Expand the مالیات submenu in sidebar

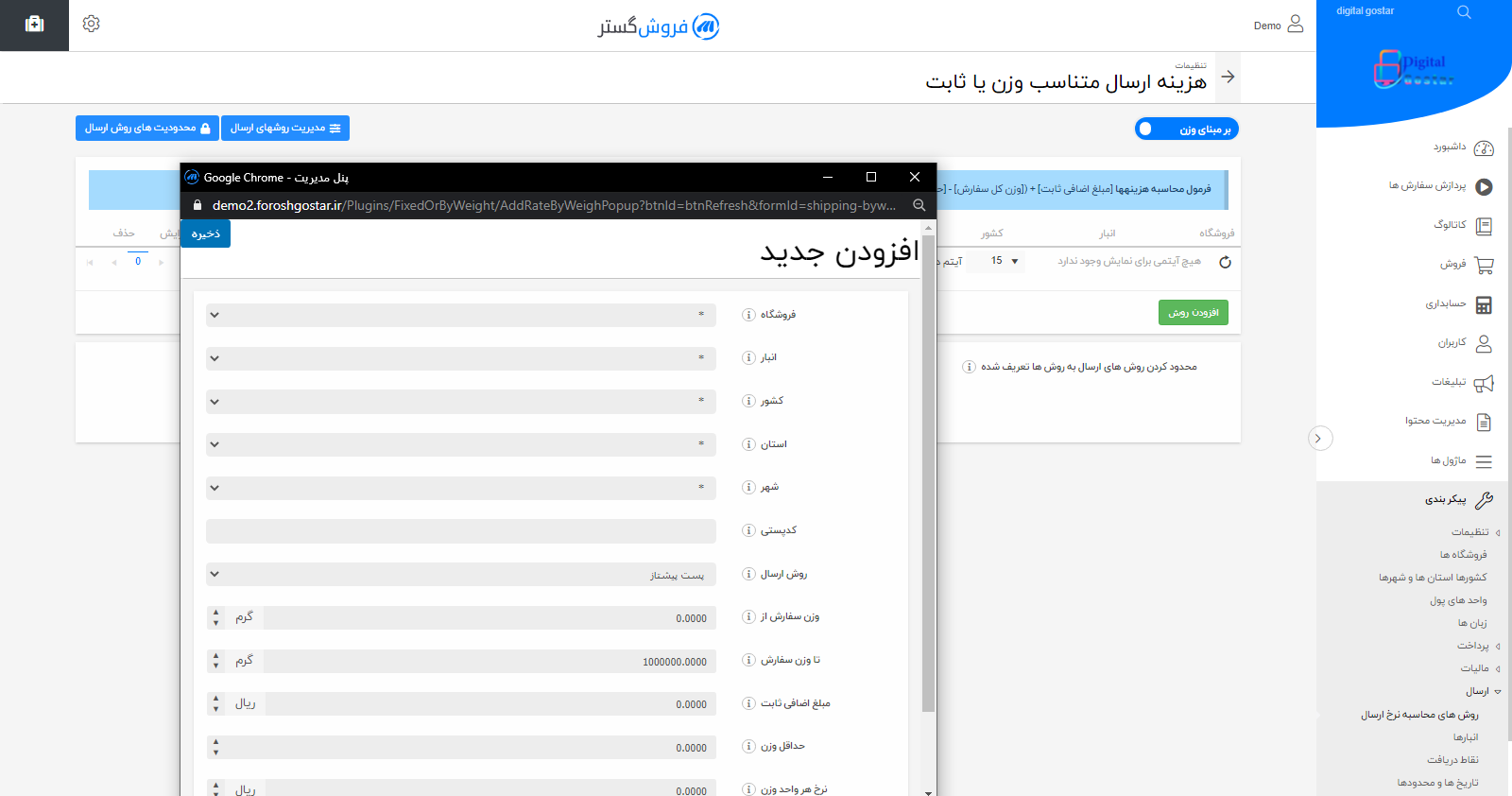1498,668
